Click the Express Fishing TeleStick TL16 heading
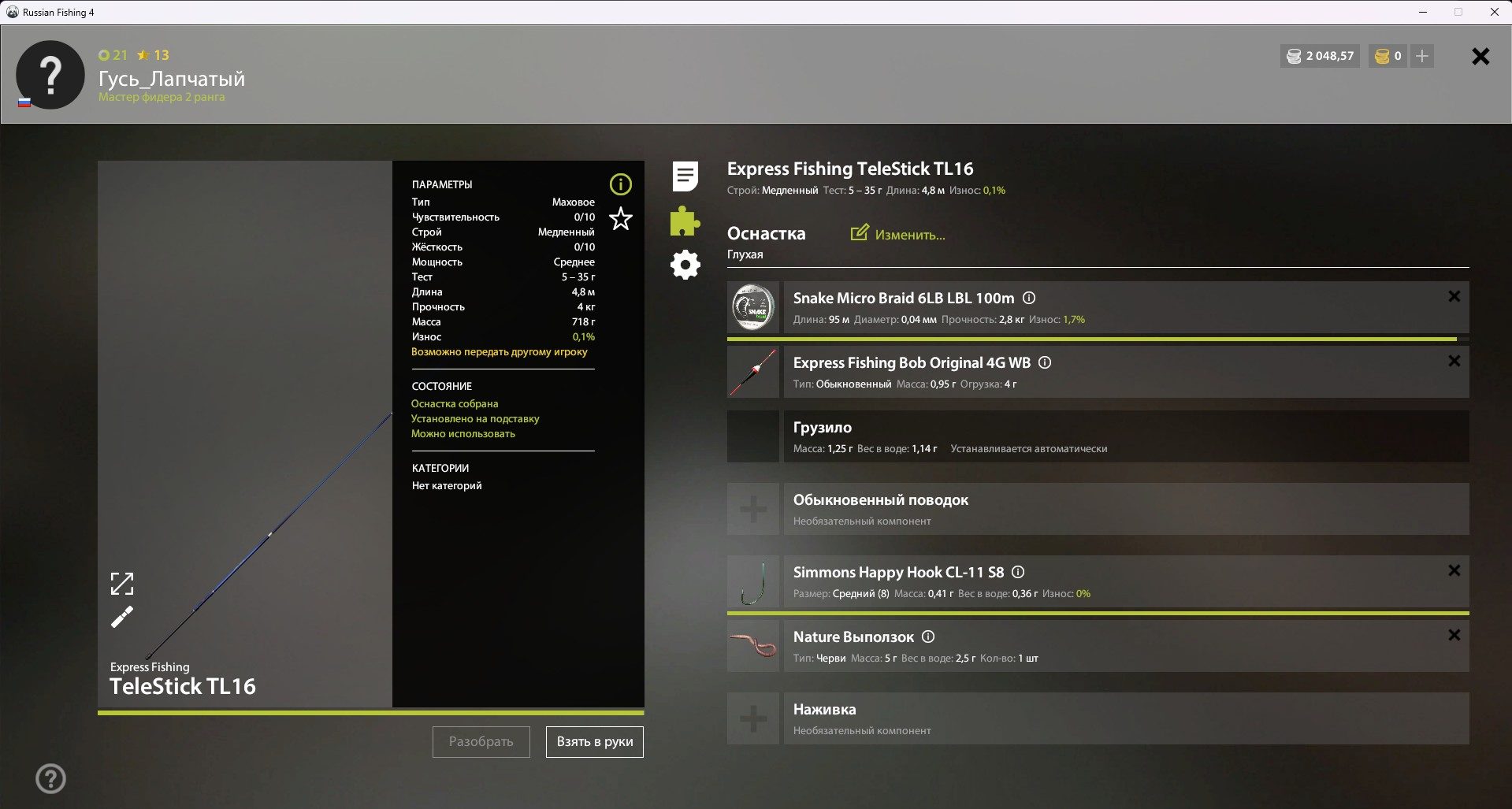The width and height of the screenshot is (1512, 809). coord(850,169)
